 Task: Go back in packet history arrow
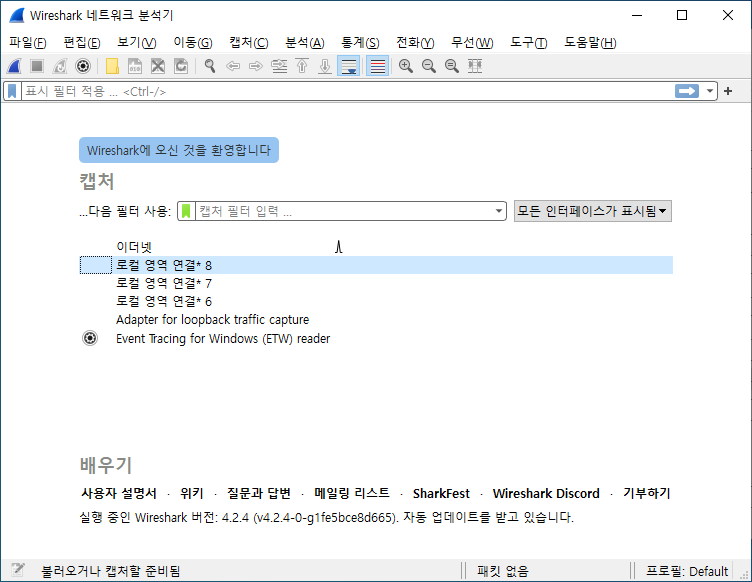(233, 66)
